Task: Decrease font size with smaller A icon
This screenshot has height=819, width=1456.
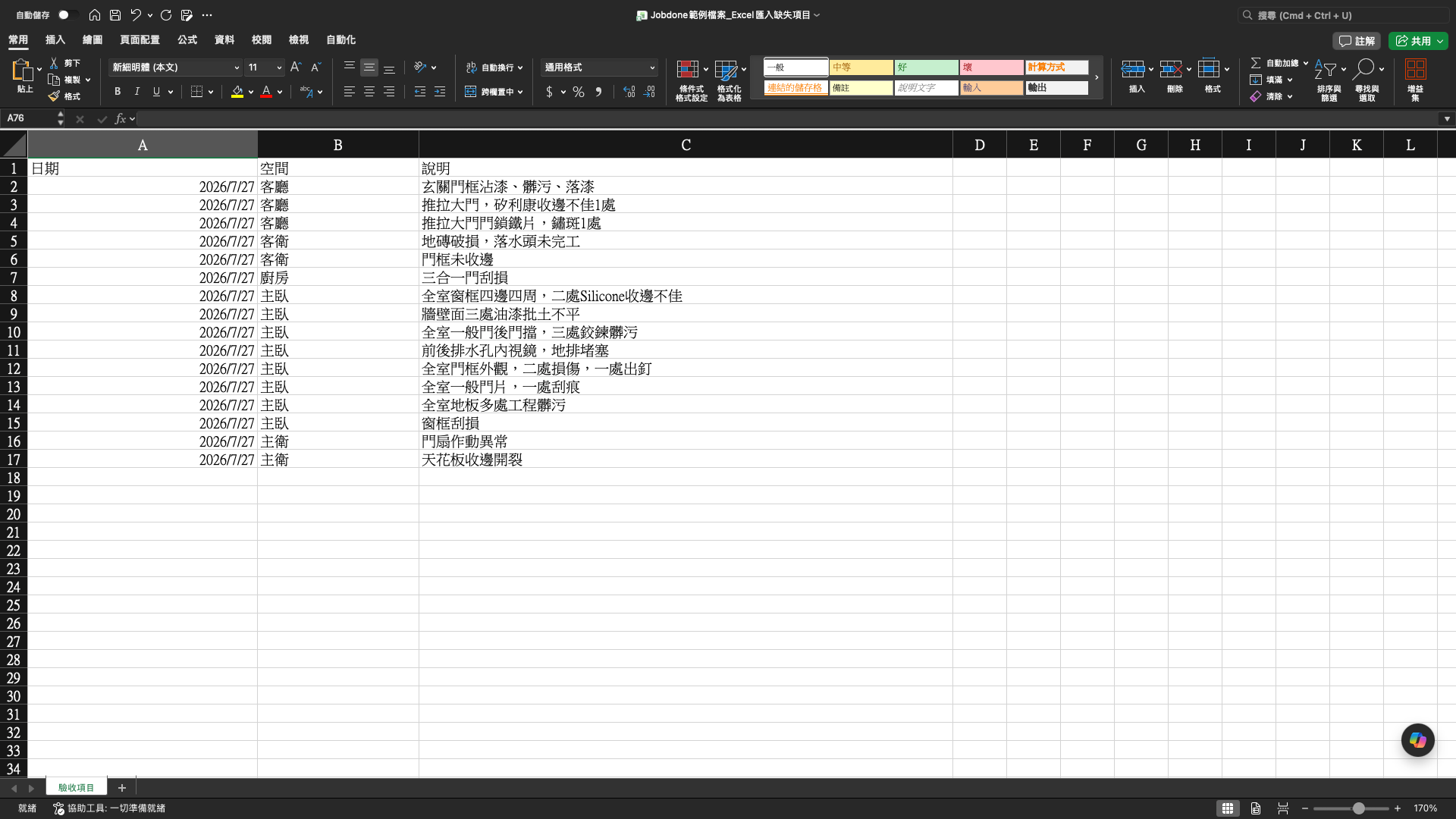Action: (x=316, y=67)
